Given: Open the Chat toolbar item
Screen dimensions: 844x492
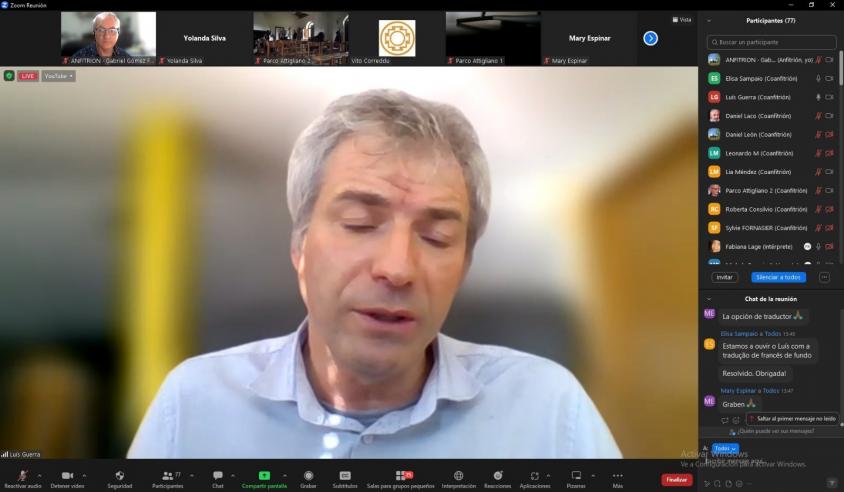Looking at the screenshot, I should coord(217,479).
